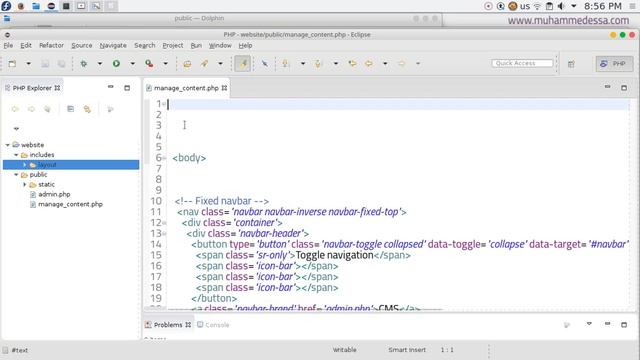Open the Project menu
640x360 pixels.
tap(173, 45)
